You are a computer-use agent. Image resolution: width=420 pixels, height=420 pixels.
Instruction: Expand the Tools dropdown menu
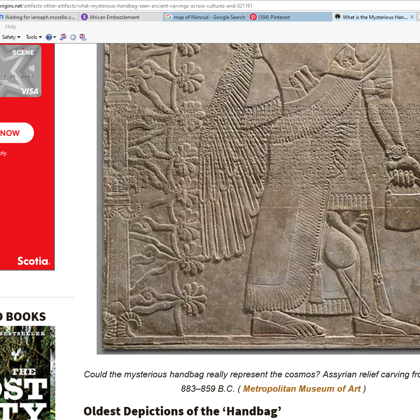(34, 37)
